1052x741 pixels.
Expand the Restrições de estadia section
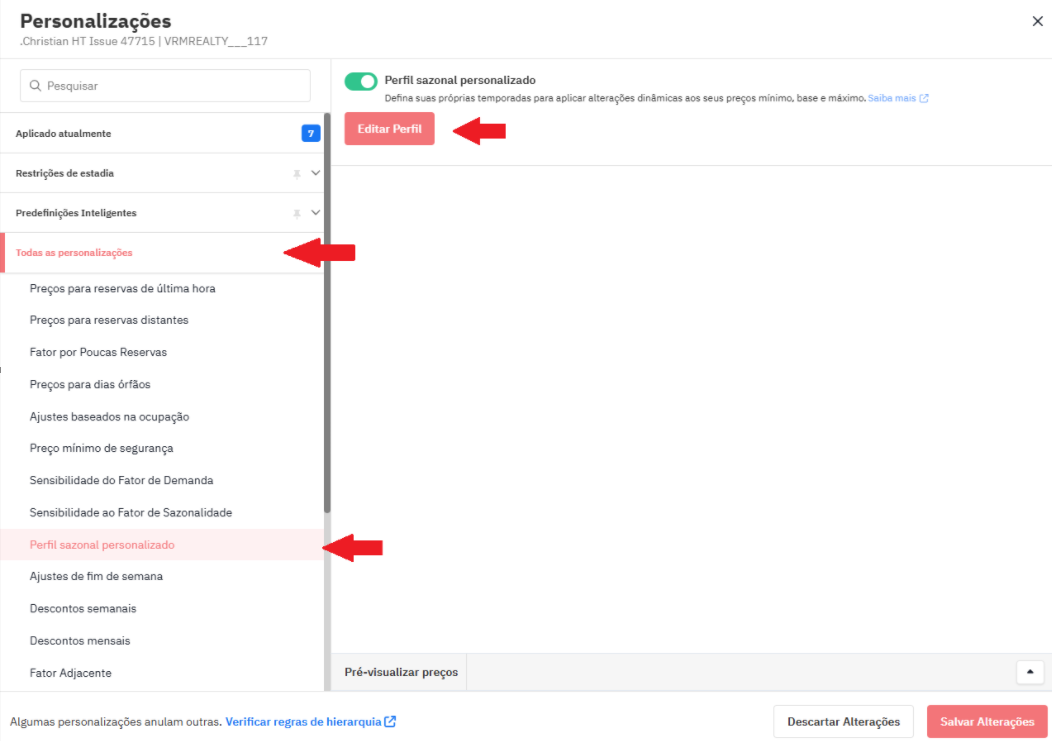[316, 173]
